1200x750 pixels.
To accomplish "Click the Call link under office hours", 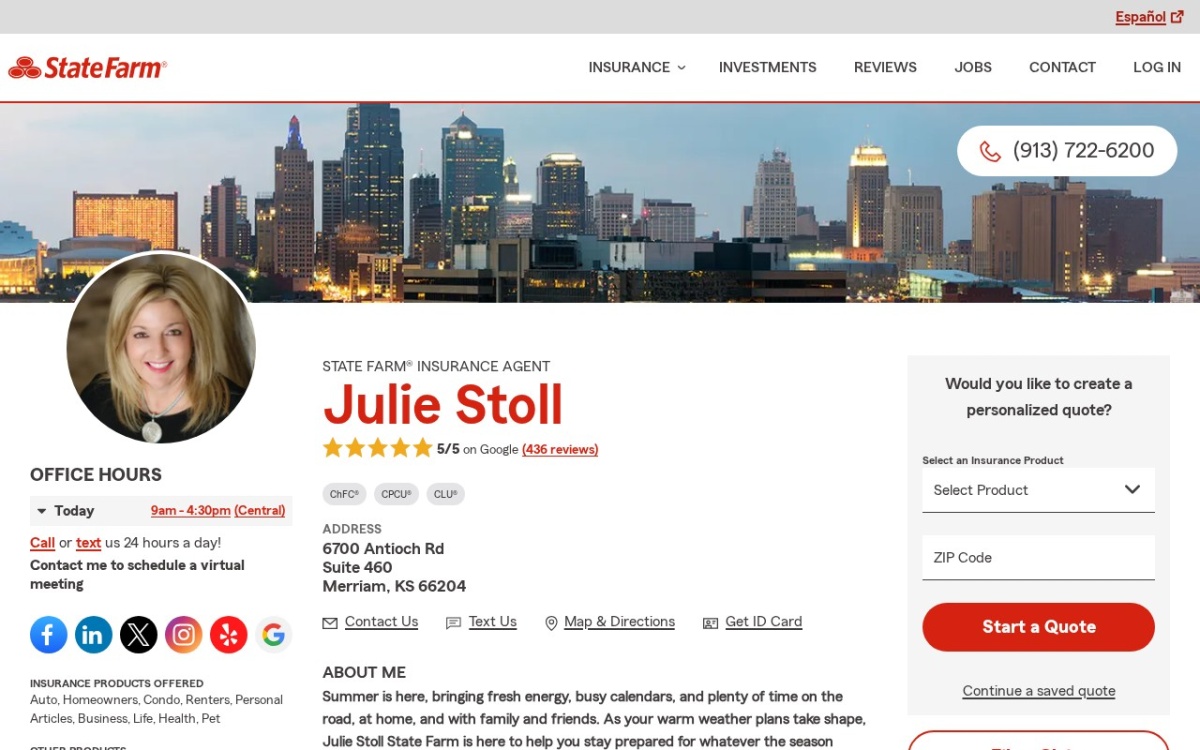I will tap(42, 543).
